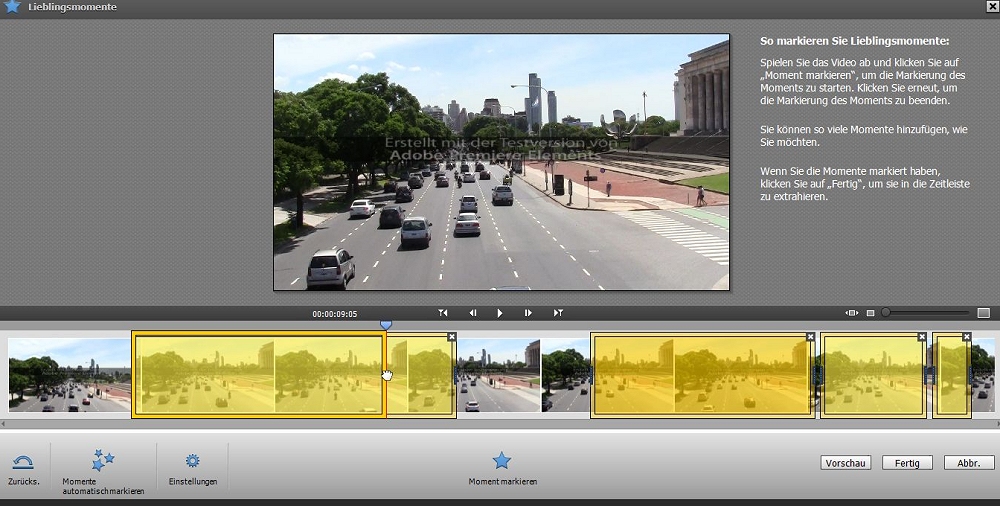This screenshot has height=506, width=1000.
Task: Click the Vorschau button
Action: (x=846, y=463)
